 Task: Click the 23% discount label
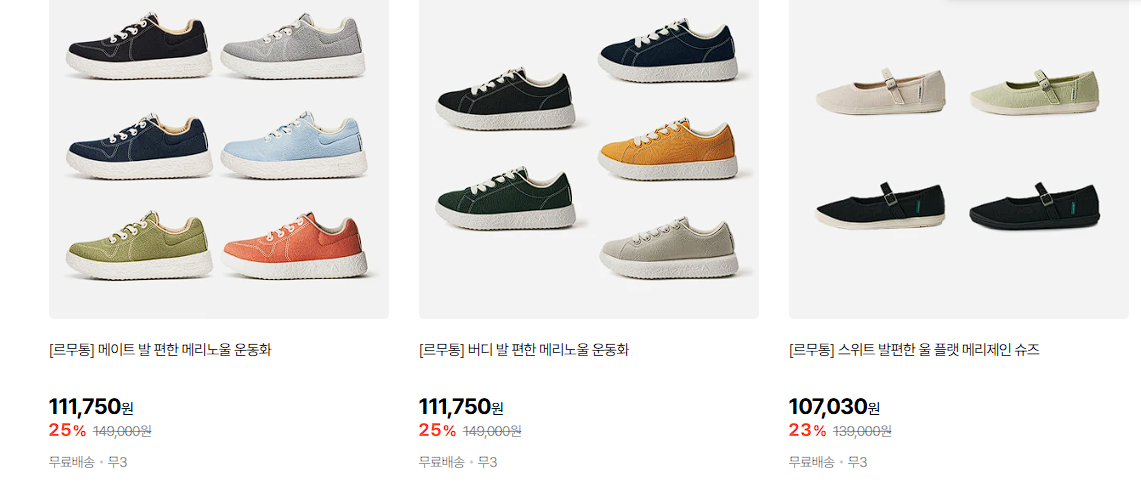click(x=808, y=431)
